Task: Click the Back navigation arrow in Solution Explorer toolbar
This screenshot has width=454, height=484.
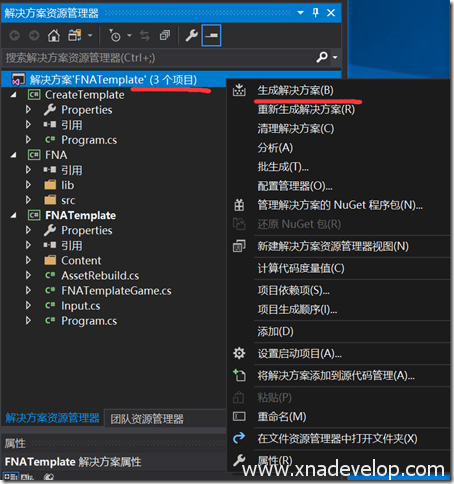Action: pyautogui.click(x=15, y=35)
